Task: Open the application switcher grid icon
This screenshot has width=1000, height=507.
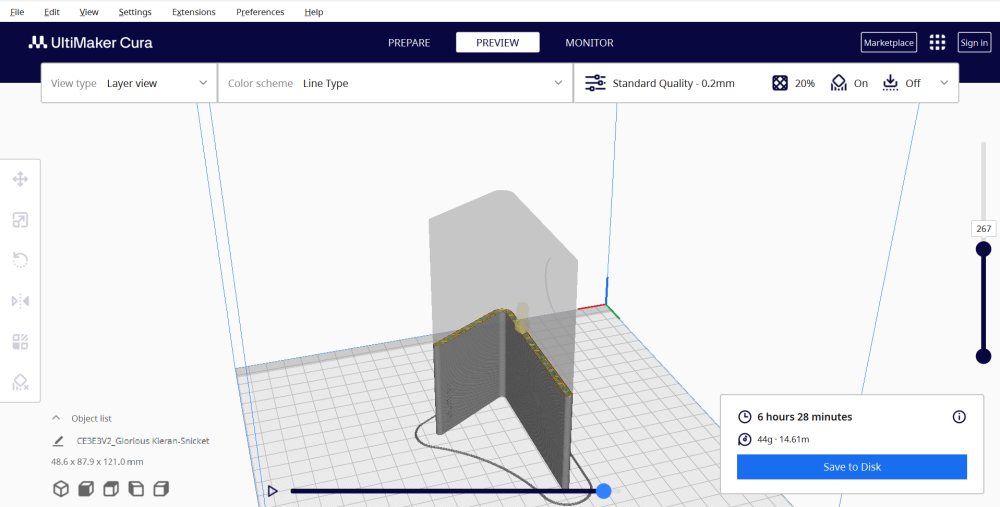Action: click(x=937, y=43)
